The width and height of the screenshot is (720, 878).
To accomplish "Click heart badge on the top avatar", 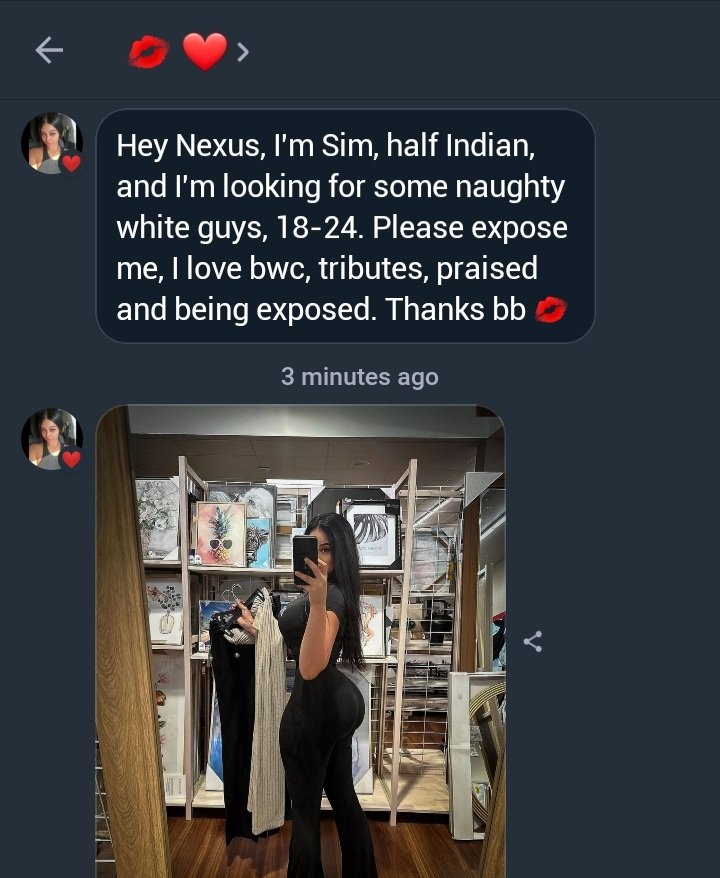I will point(71,163).
